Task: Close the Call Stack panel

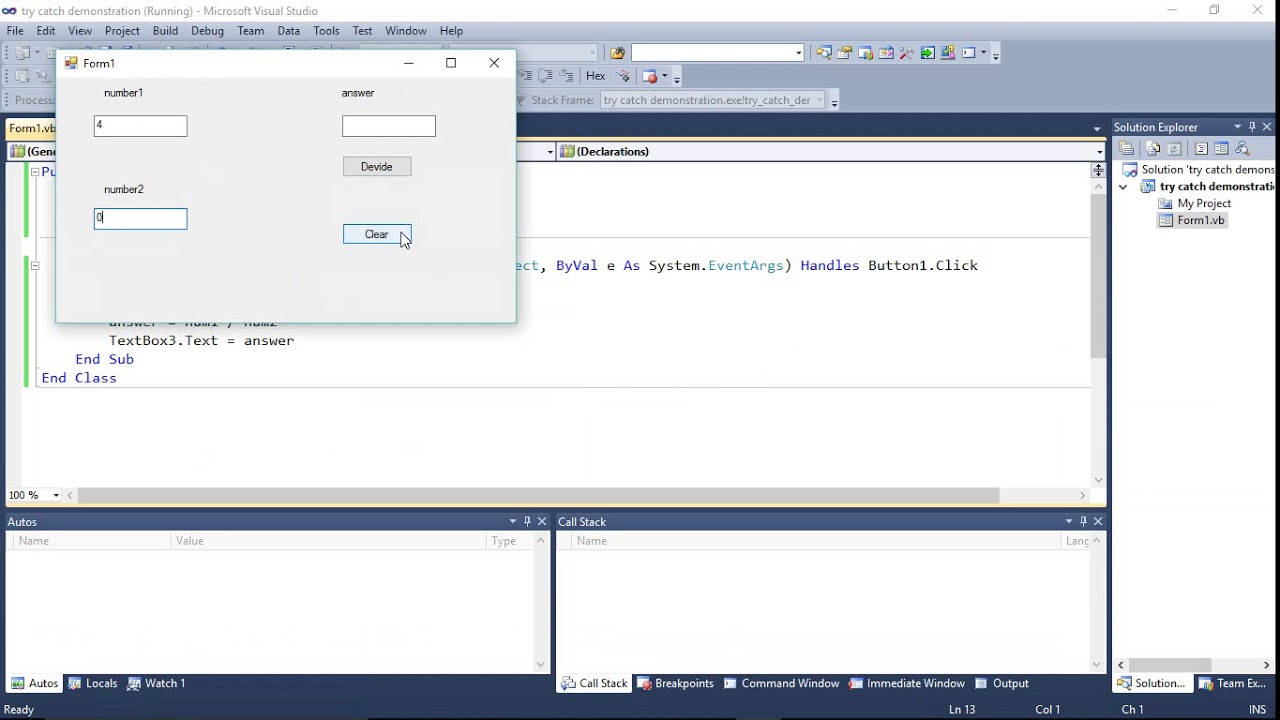Action: pyautogui.click(x=1098, y=521)
